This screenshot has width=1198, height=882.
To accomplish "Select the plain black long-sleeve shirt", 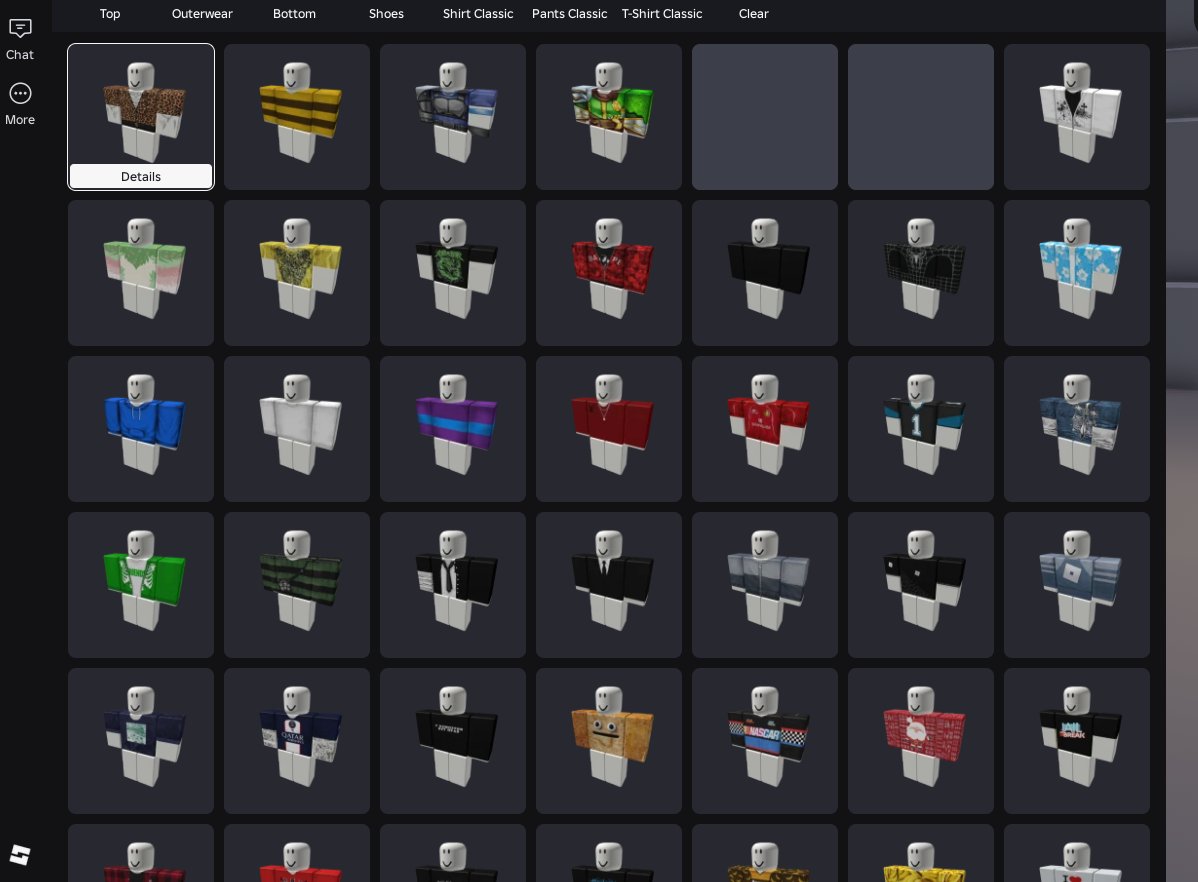I will click(765, 273).
